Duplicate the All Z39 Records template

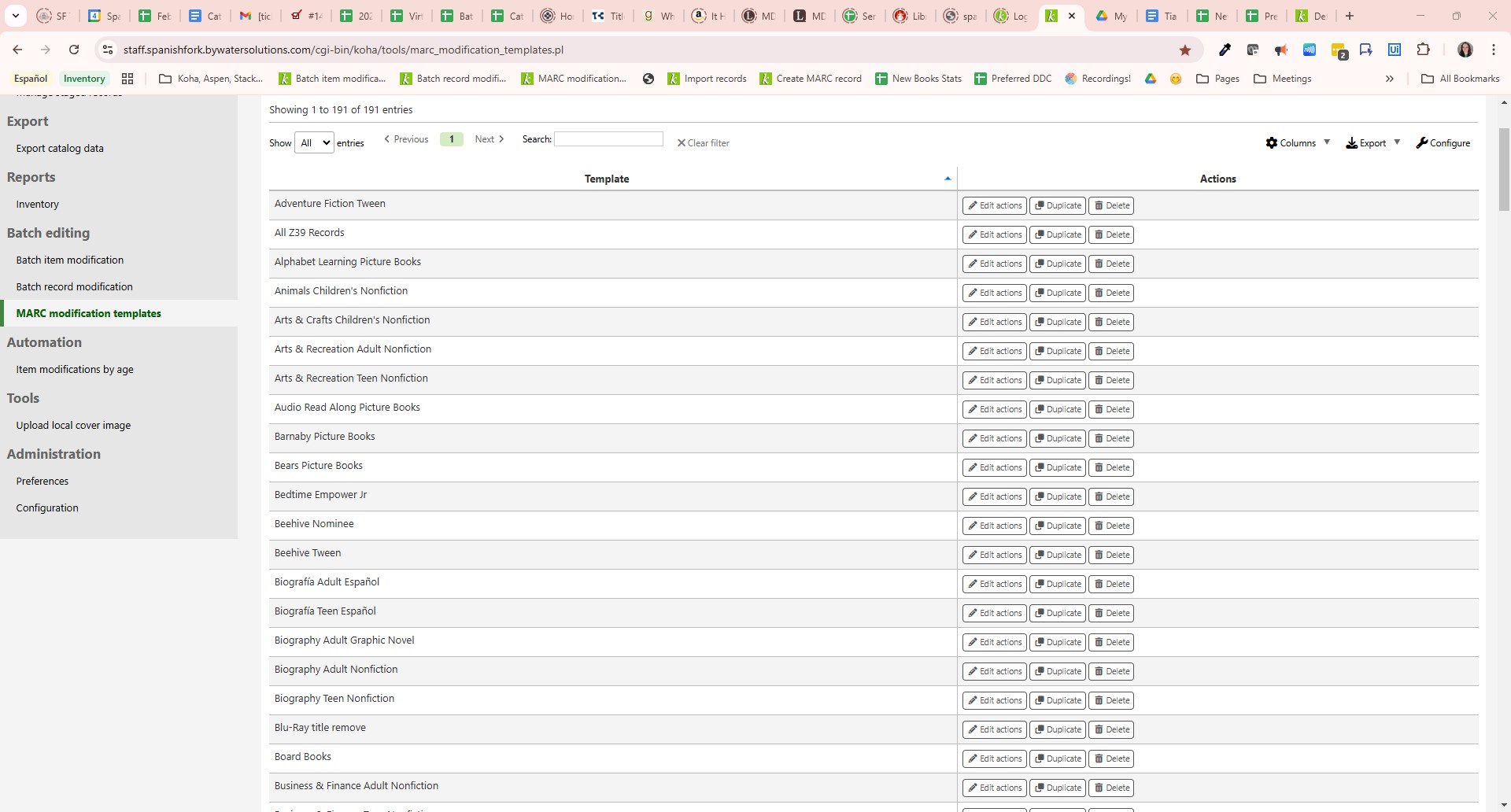click(x=1058, y=235)
